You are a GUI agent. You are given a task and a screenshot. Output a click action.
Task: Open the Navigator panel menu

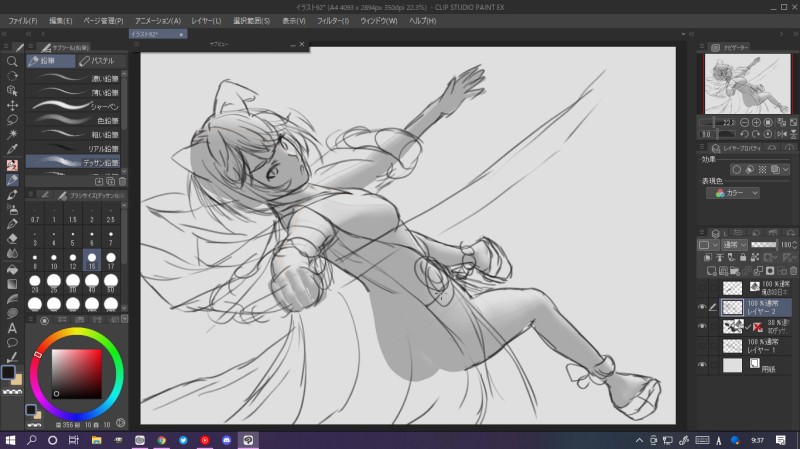pyautogui.click(x=702, y=47)
